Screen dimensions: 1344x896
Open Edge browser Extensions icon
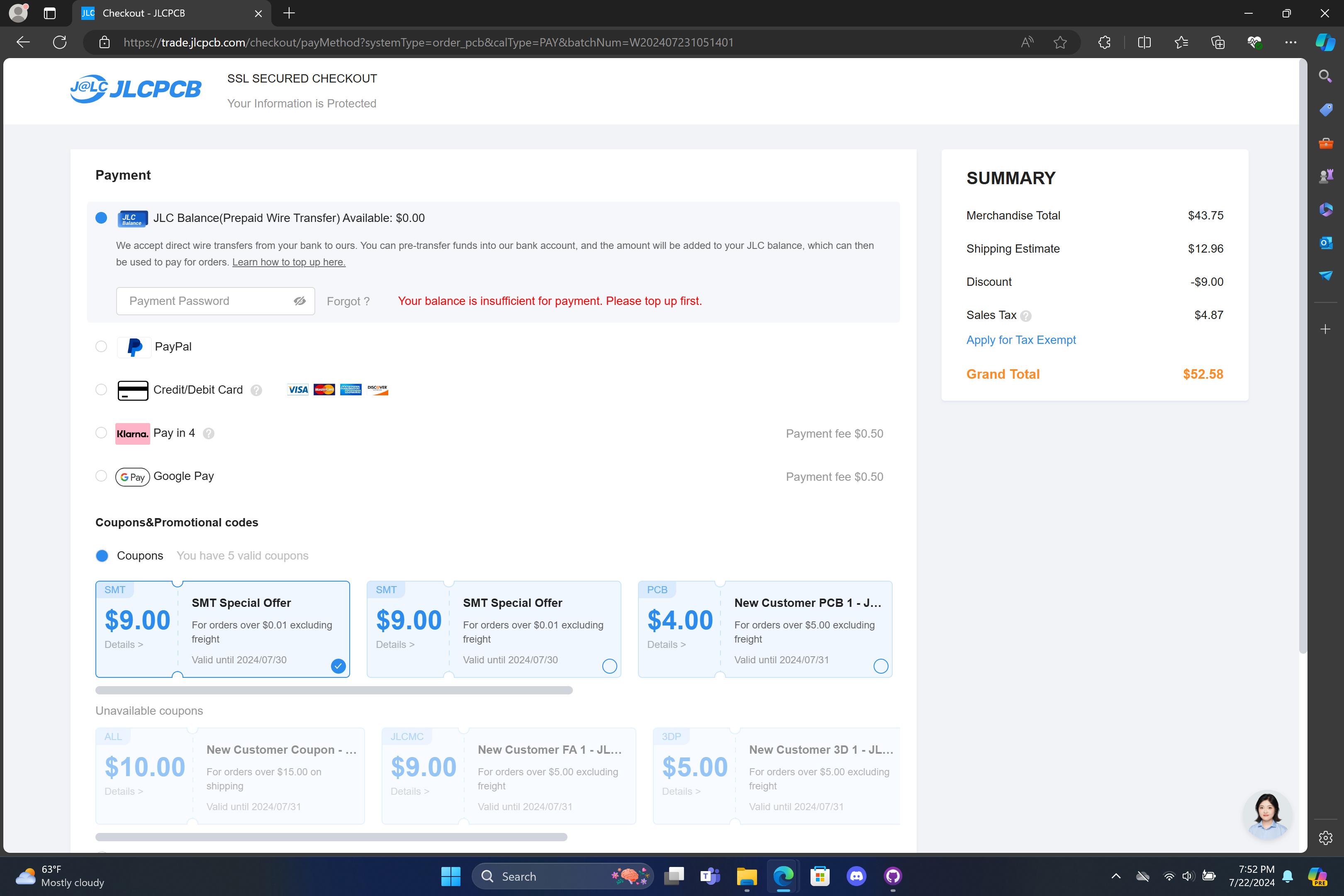[x=1104, y=42]
